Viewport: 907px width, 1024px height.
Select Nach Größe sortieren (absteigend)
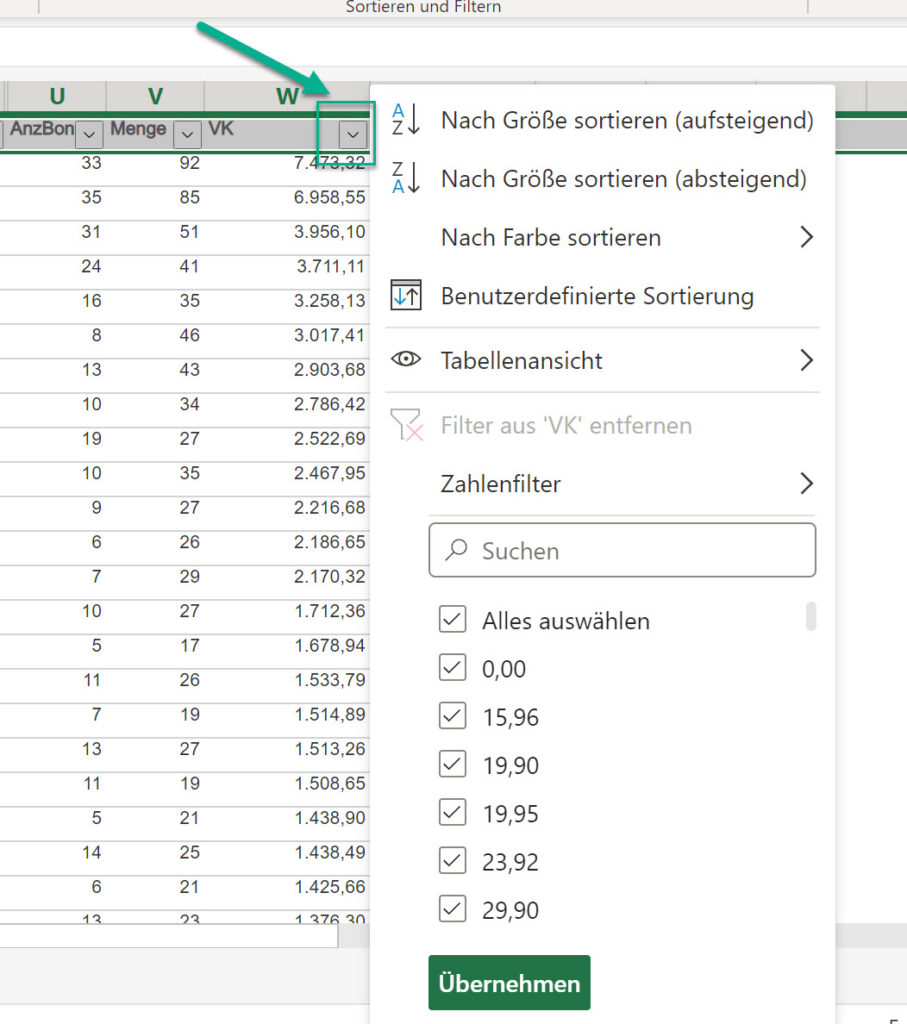(x=623, y=179)
